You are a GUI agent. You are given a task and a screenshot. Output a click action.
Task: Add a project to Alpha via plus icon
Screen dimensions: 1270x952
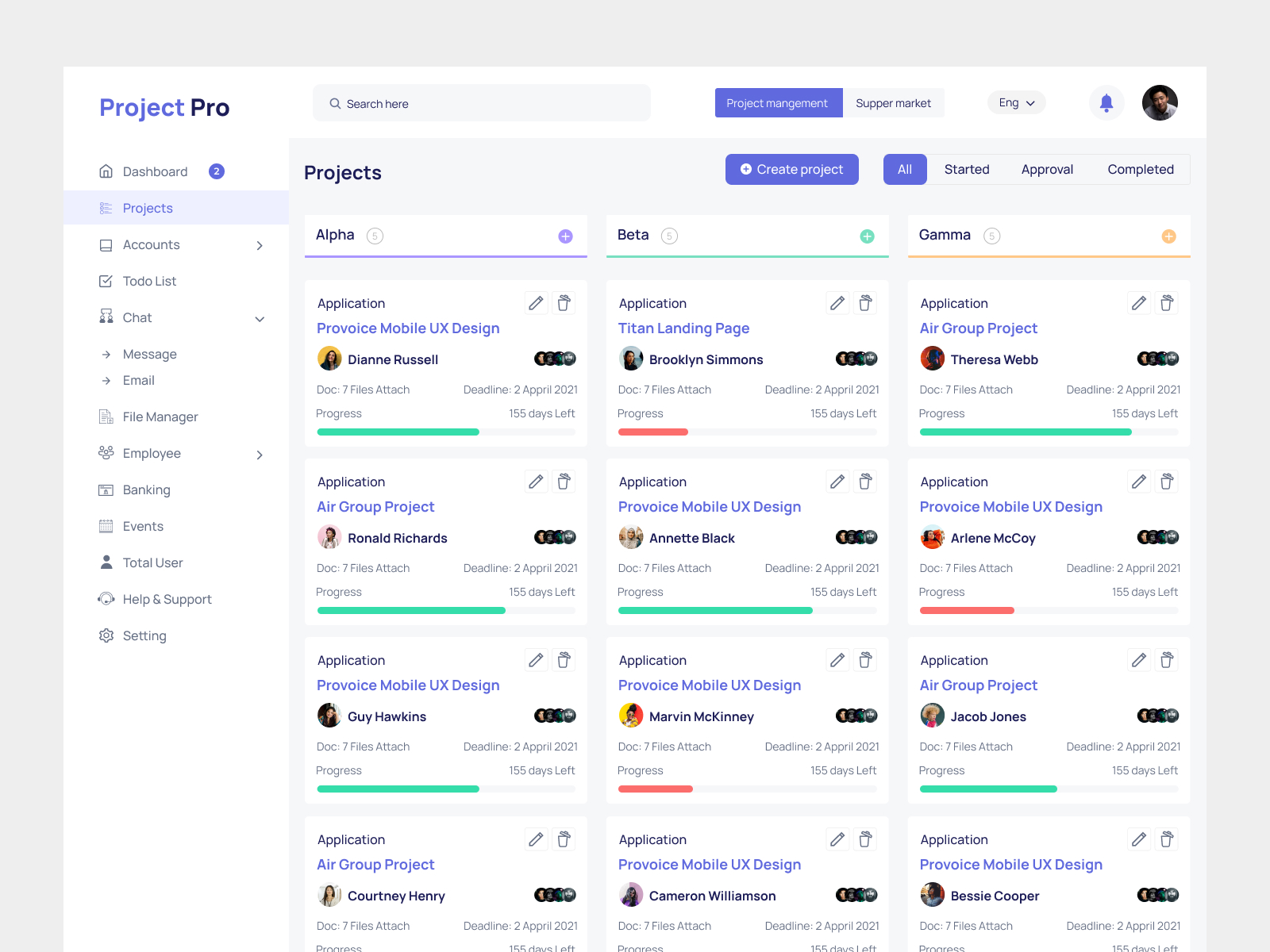click(x=566, y=236)
